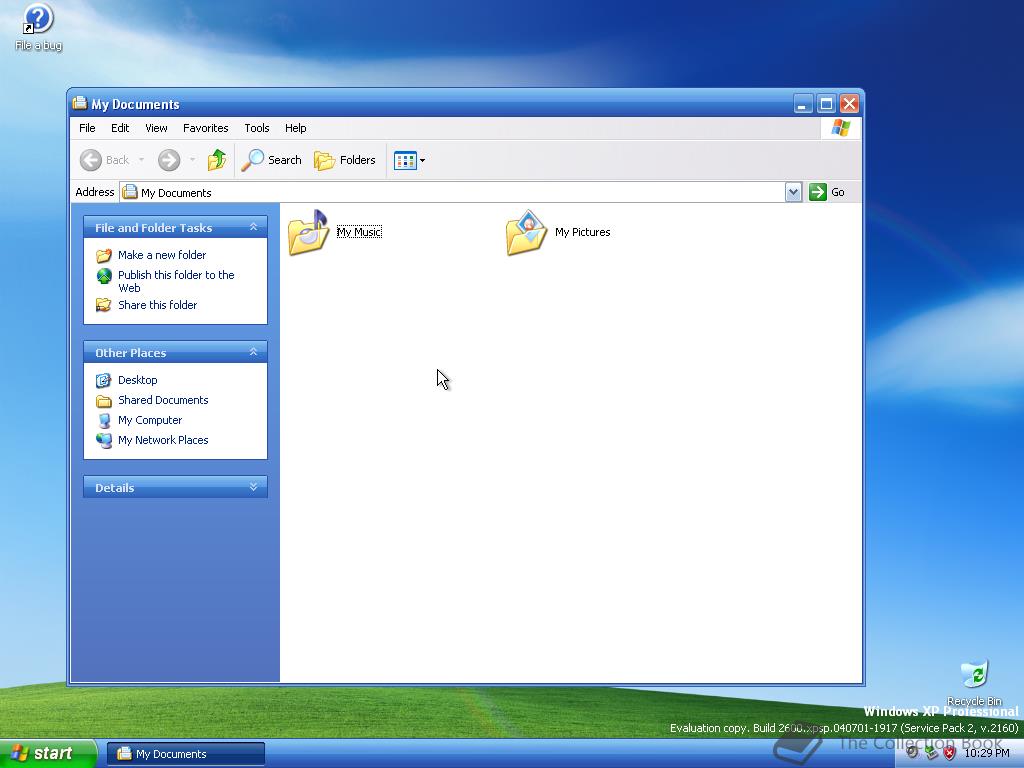Click the Make a new folder icon
Viewport: 1024px width, 768px height.
click(104, 255)
